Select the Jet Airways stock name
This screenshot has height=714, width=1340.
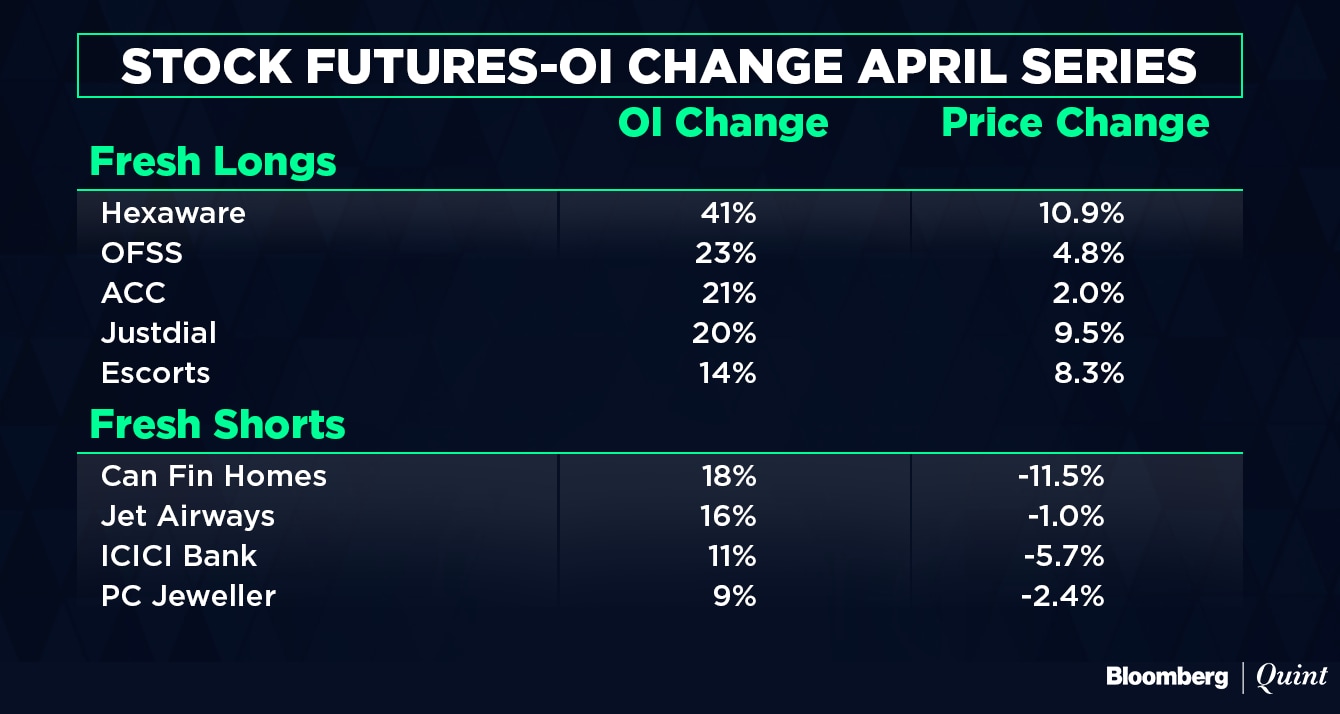coord(187,516)
